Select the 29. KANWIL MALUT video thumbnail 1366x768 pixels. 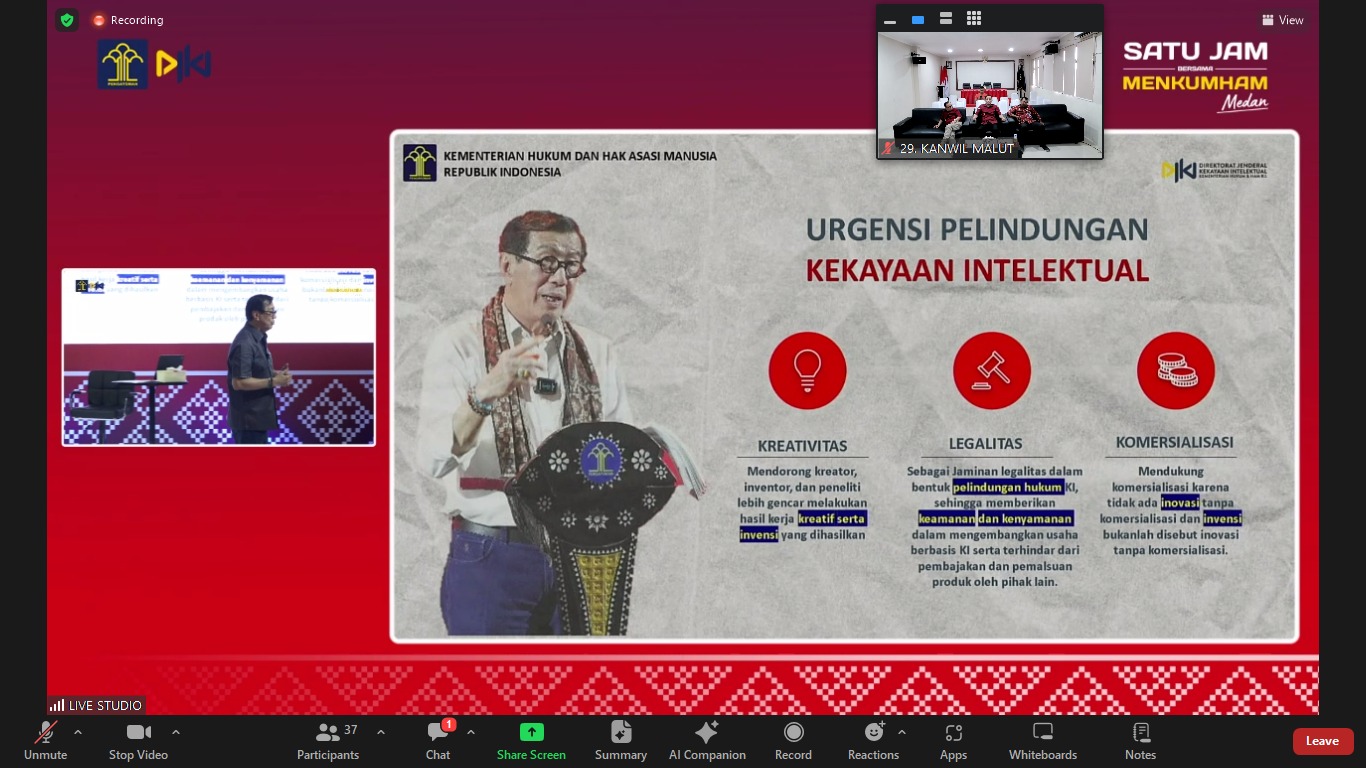click(x=990, y=95)
